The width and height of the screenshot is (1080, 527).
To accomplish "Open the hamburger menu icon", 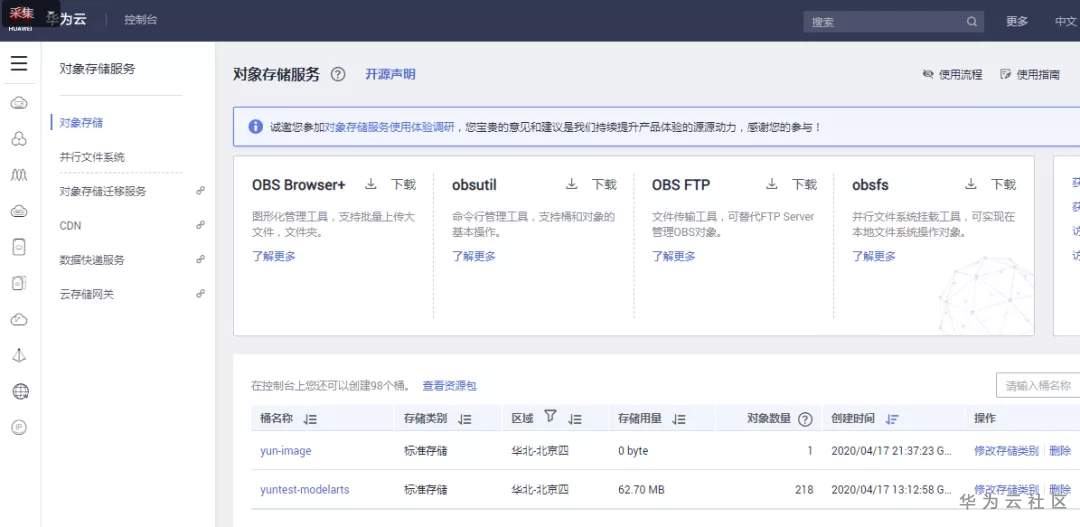I will 19,64.
